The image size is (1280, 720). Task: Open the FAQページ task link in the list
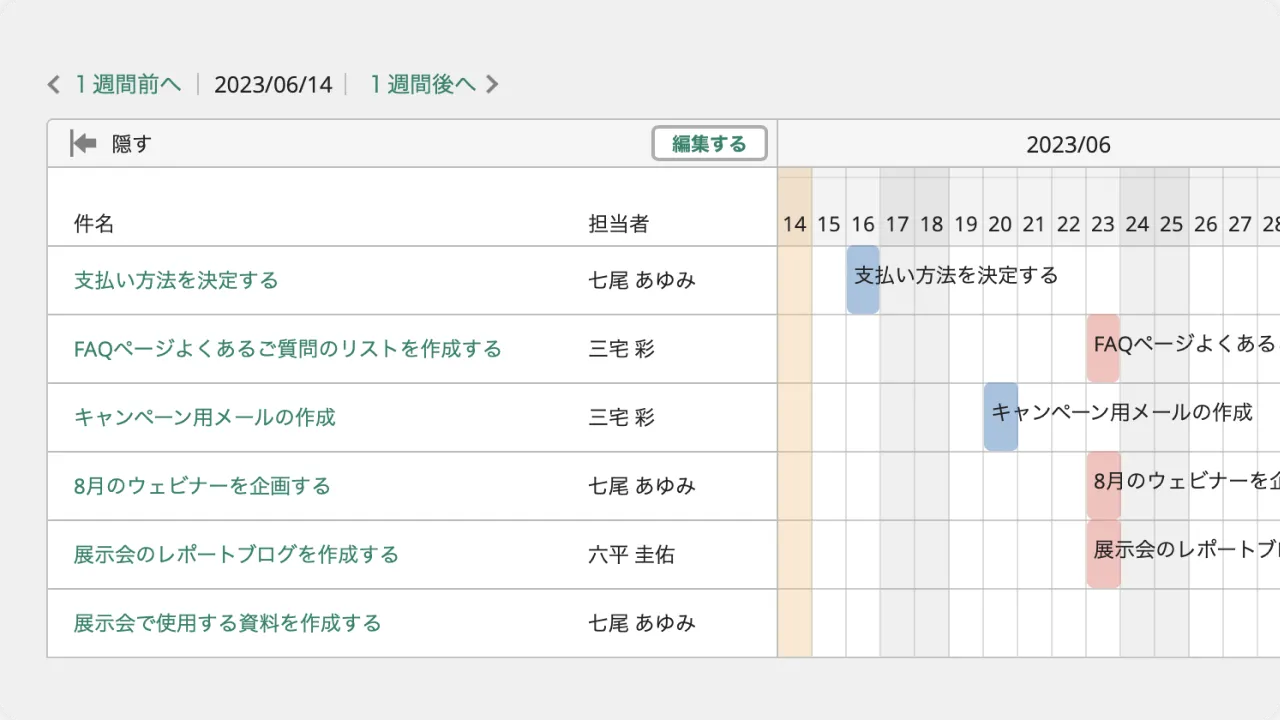point(287,349)
